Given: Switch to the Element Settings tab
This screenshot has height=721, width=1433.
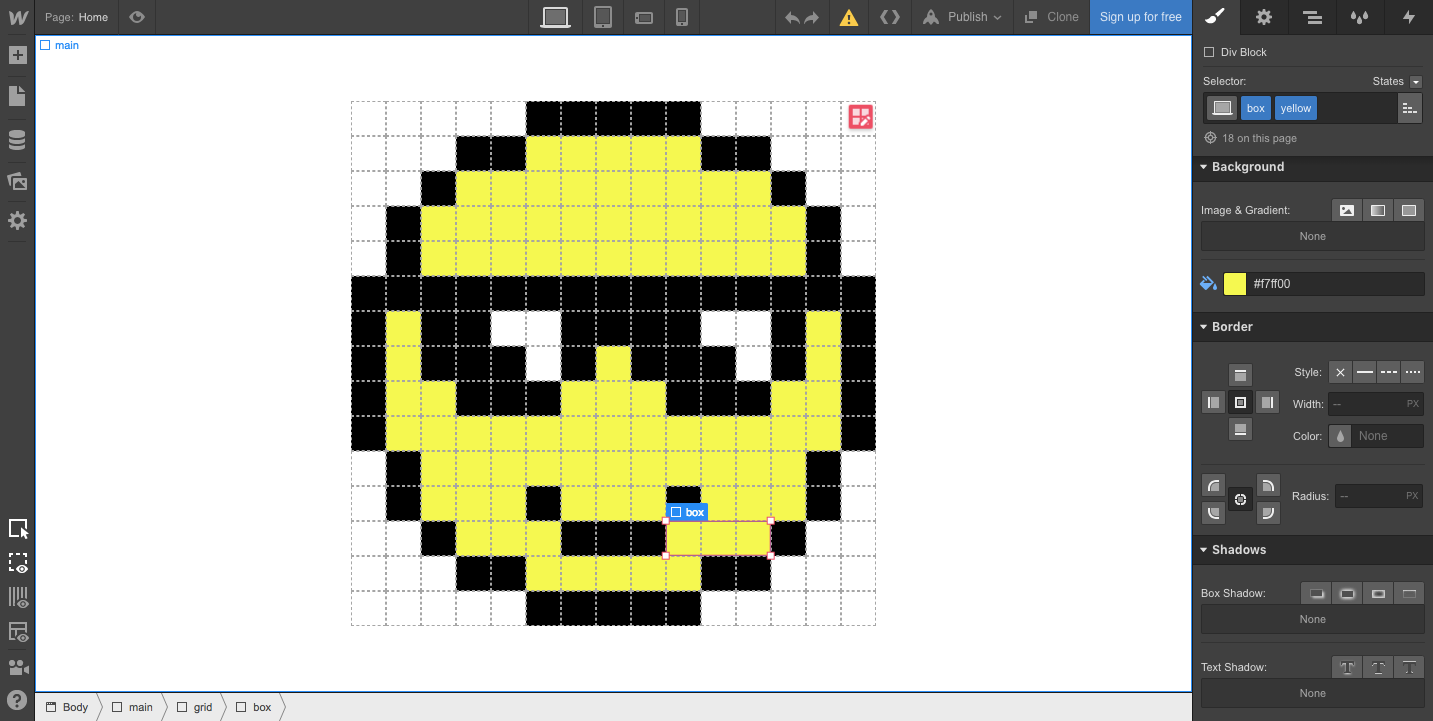Looking at the screenshot, I should coord(1264,17).
